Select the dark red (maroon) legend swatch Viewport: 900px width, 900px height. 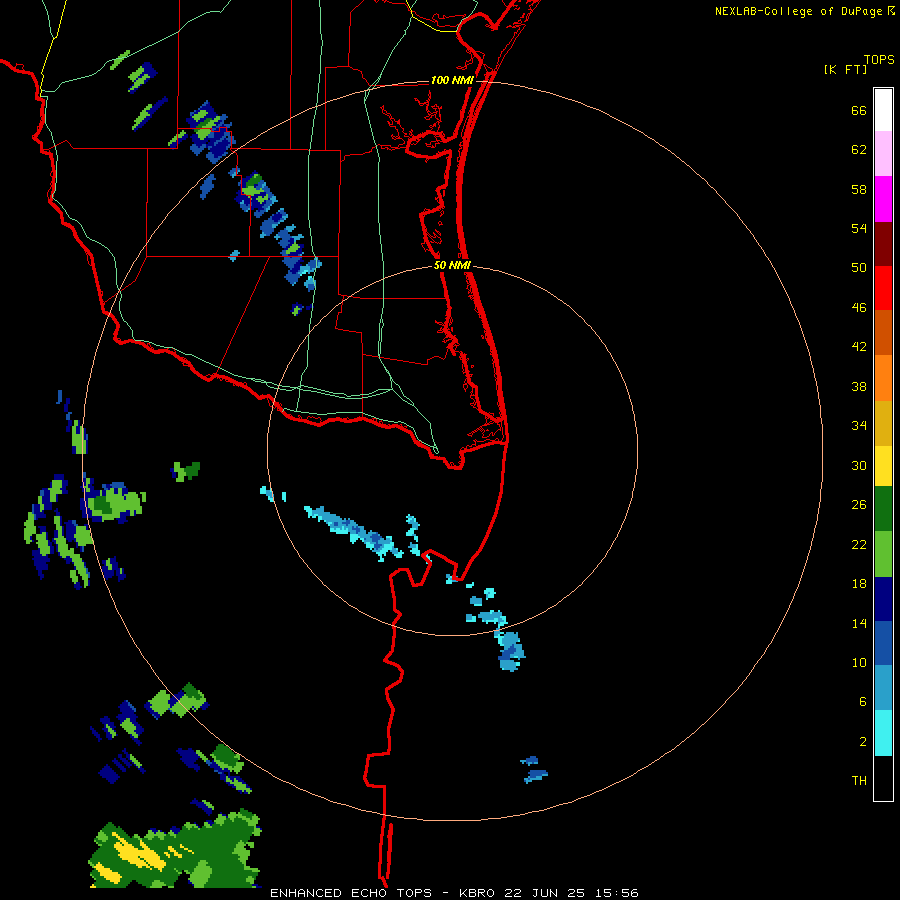click(x=883, y=243)
